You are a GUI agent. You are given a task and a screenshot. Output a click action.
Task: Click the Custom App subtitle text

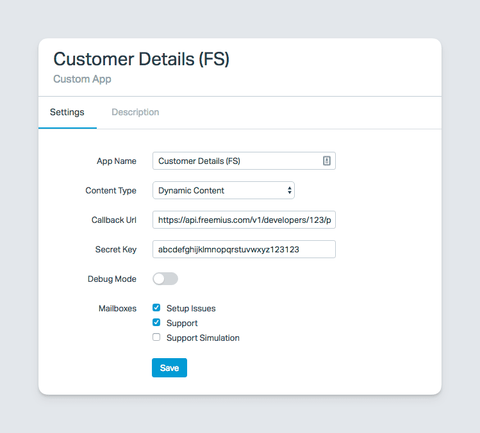(x=82, y=79)
